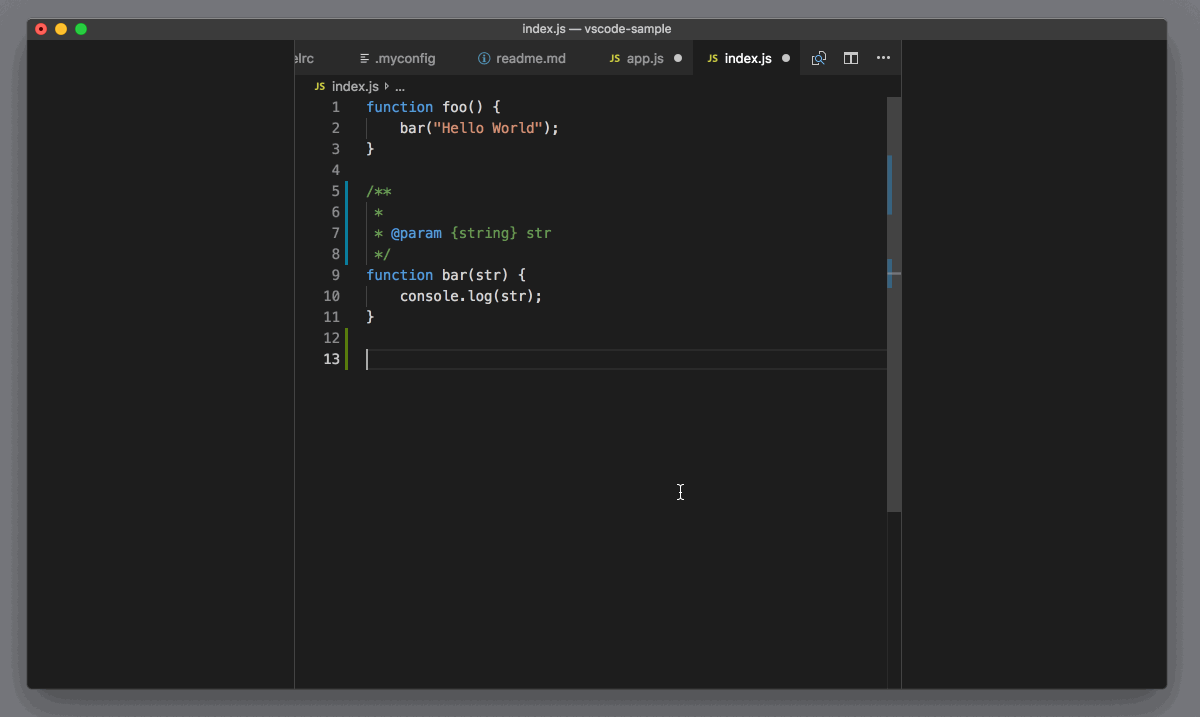This screenshot has height=717, width=1200.
Task: Click the partially visible tab ending in 'lrc'
Action: coord(304,58)
